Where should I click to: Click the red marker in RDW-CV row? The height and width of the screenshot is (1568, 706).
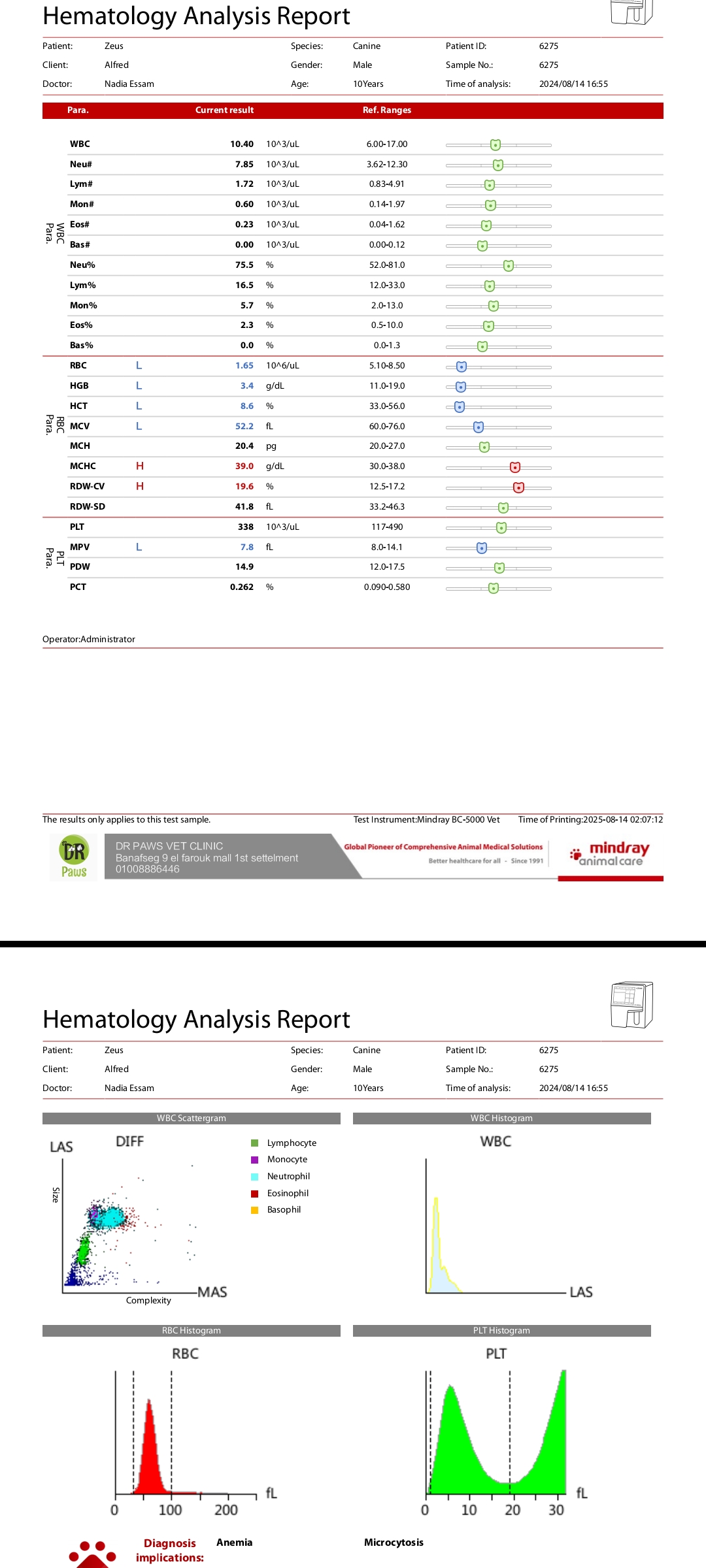point(518,487)
